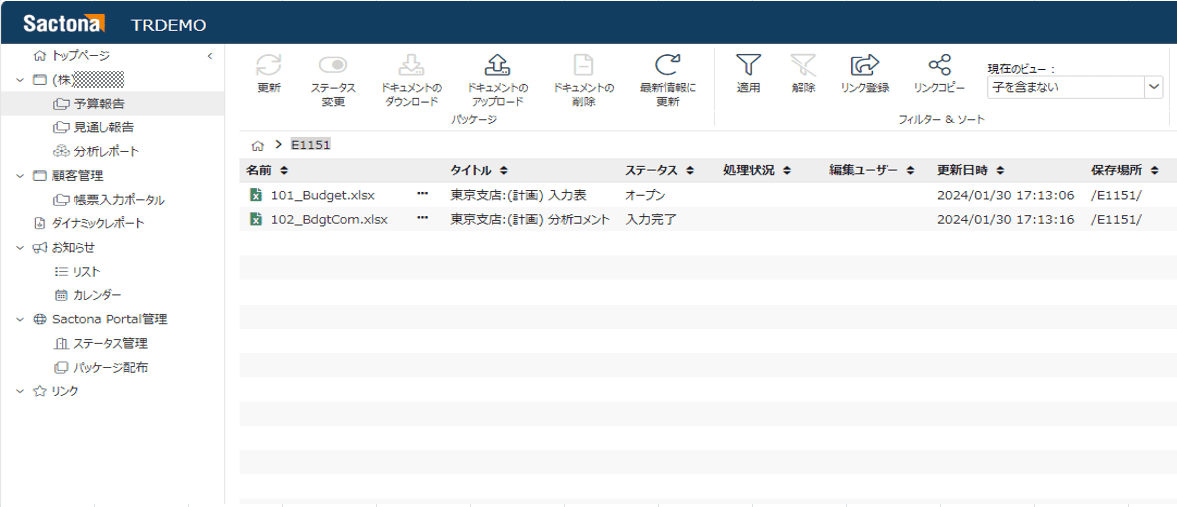Open the 現在のビュー dropdown
Viewport: 1177px width, 507px height.
coord(1153,88)
